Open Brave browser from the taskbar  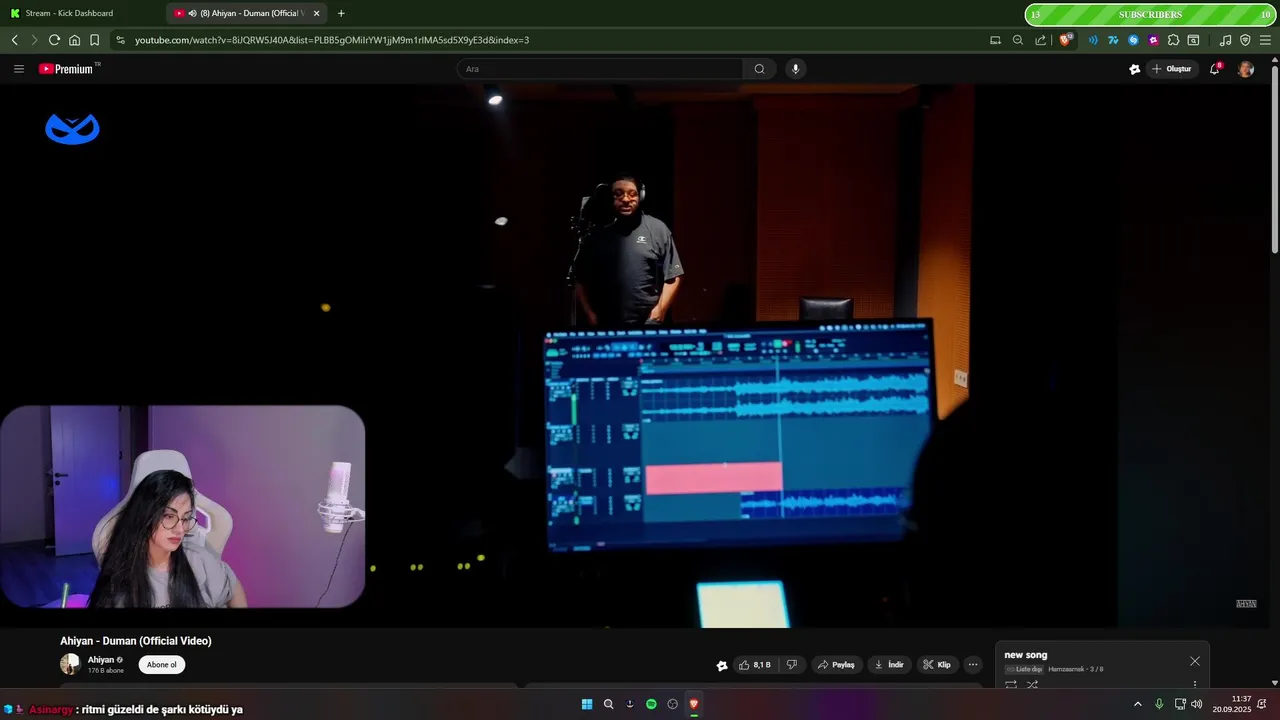pyautogui.click(x=693, y=704)
